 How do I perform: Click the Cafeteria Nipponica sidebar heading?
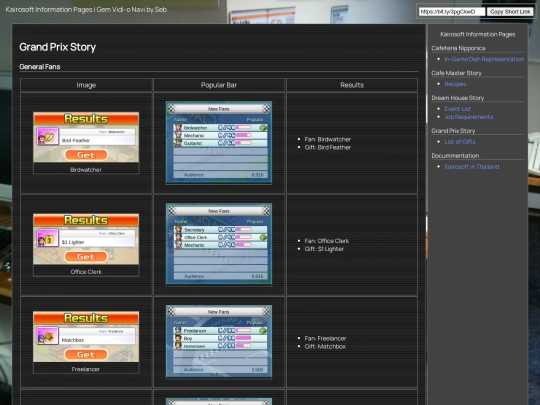click(458, 48)
